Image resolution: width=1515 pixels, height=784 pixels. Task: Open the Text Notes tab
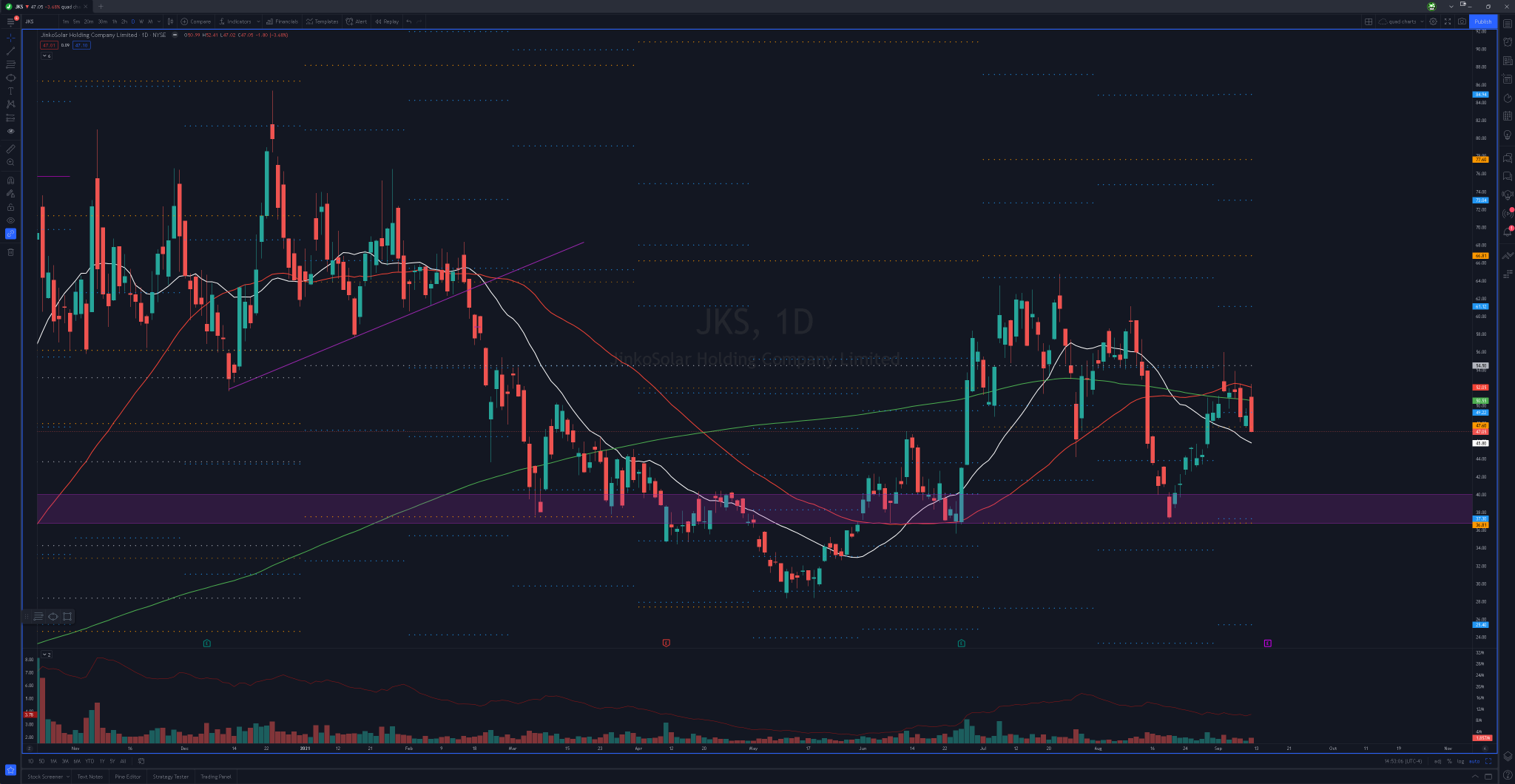point(90,777)
